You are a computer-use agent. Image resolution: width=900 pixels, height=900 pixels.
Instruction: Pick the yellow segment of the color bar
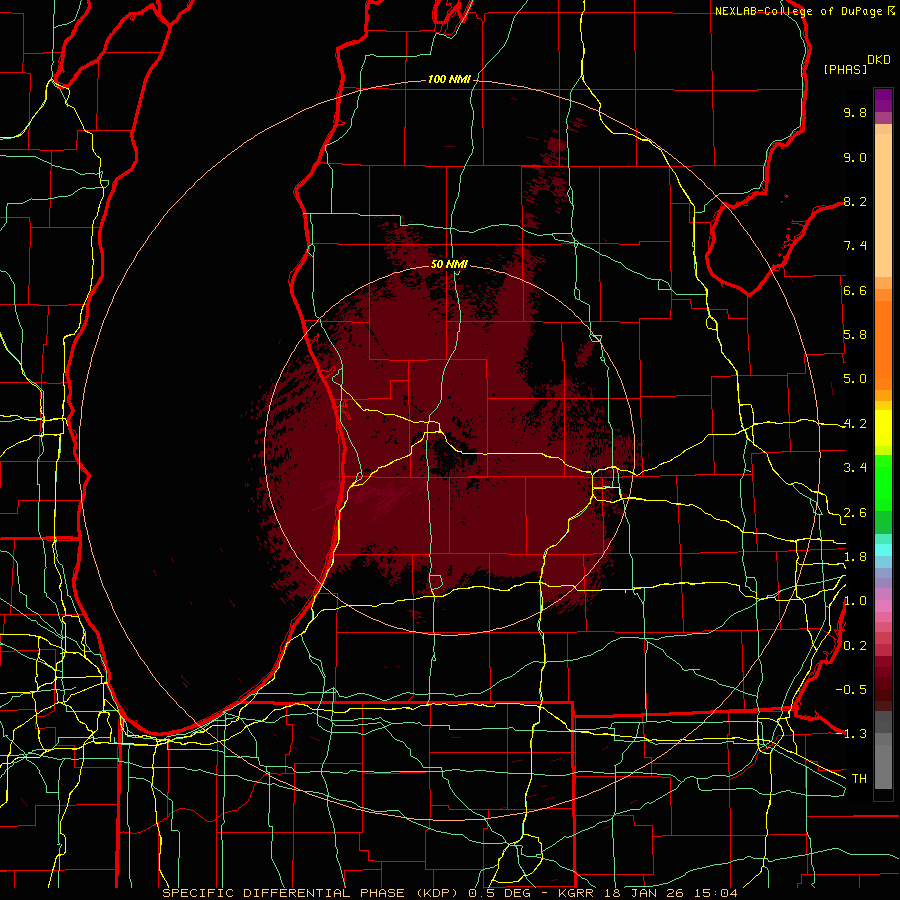click(883, 428)
